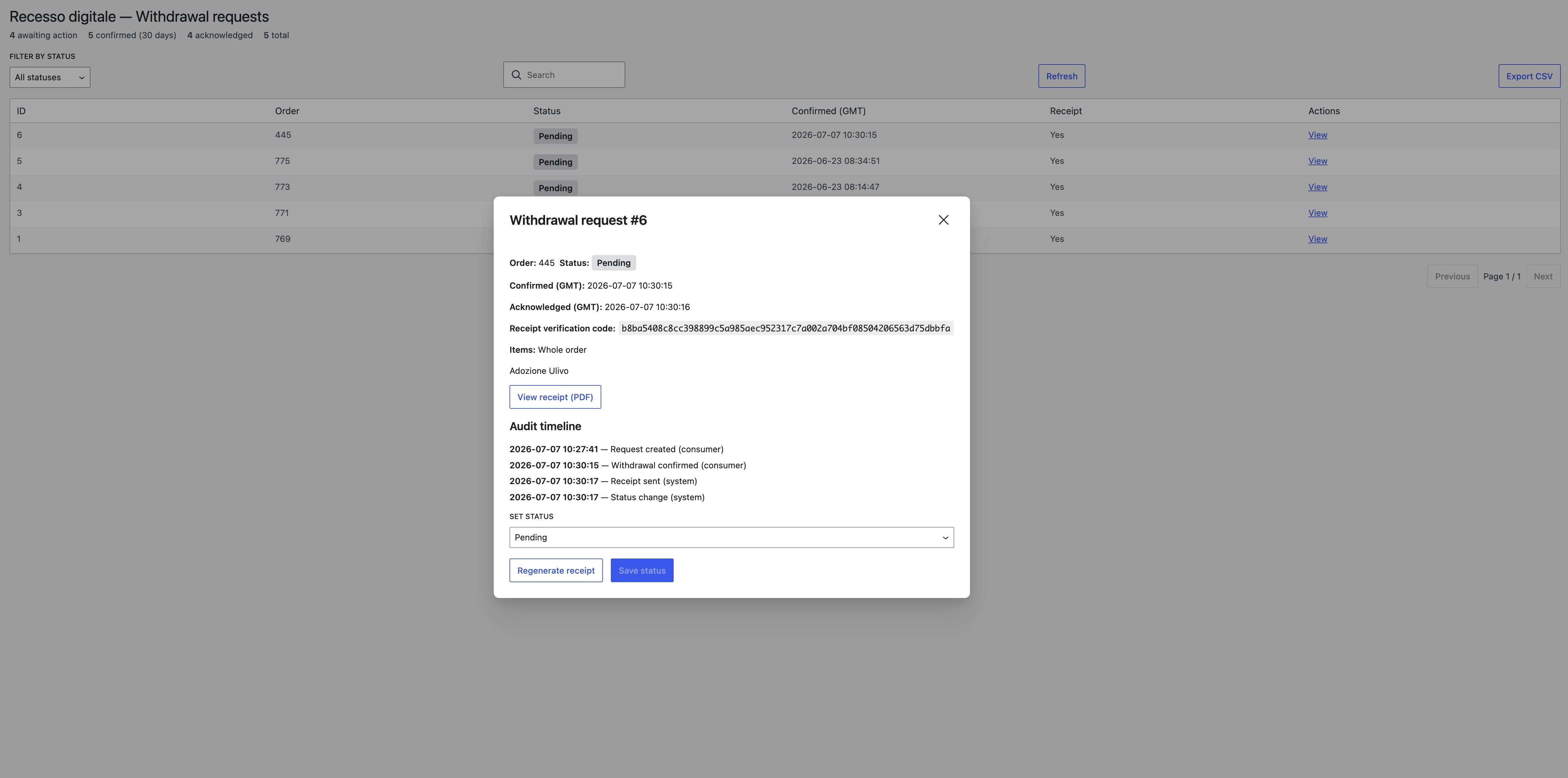Click Acknowledged (GMT) timestamp line
This screenshot has height=778, width=1568.
point(600,307)
